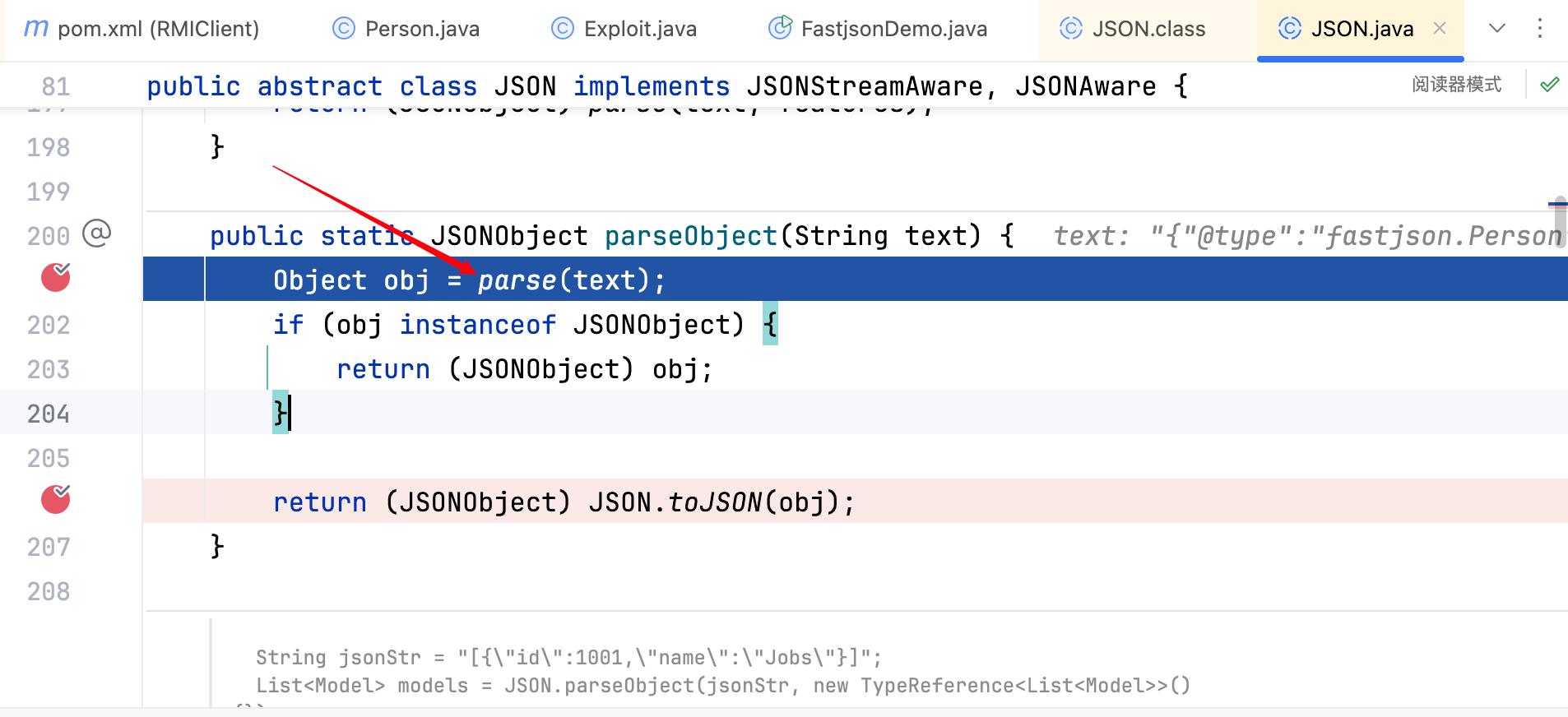Click the @ gutter icon at line 200
This screenshot has height=717, width=1568.
click(97, 234)
